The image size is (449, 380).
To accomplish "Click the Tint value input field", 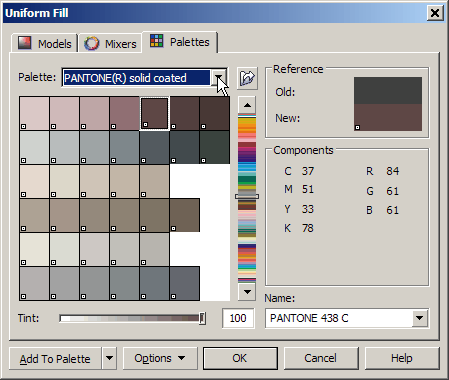I will (x=238, y=318).
